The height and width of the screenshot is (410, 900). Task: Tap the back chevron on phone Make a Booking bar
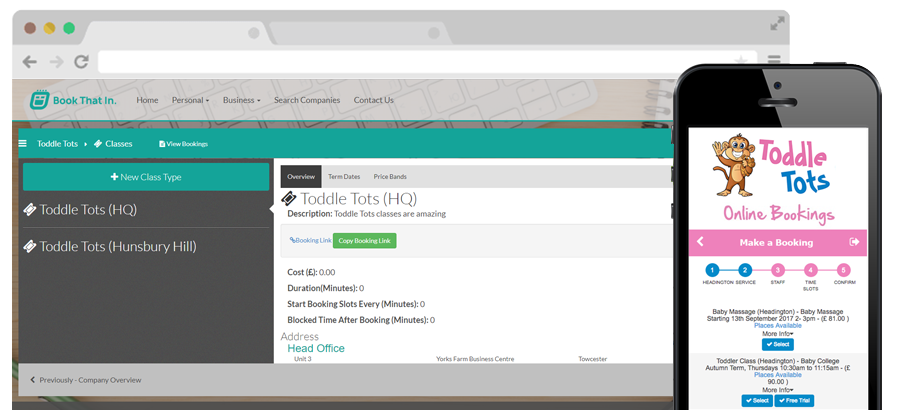[x=700, y=242]
